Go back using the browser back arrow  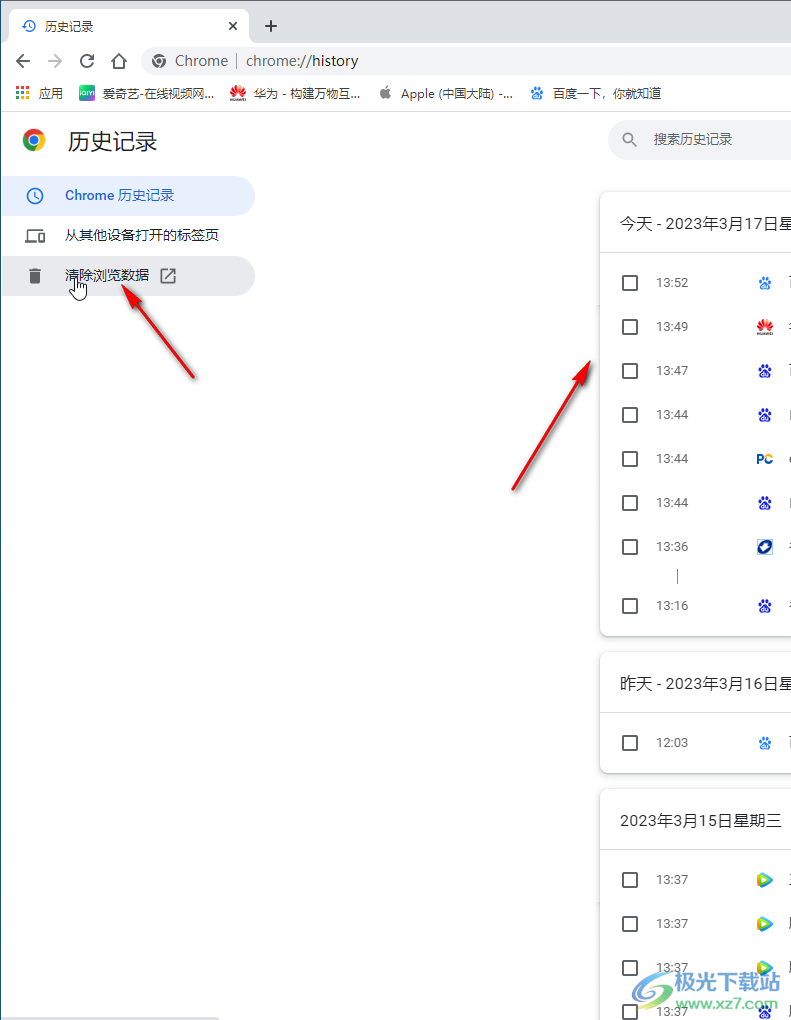click(23, 61)
